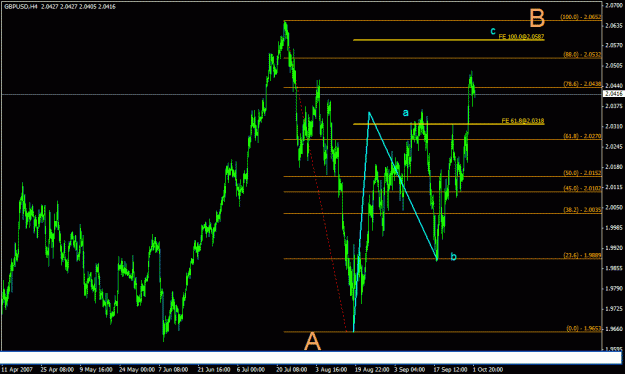This screenshot has width=625, height=374.
Task: Click the 1 Oct 20:00 time label
Action: point(488,370)
